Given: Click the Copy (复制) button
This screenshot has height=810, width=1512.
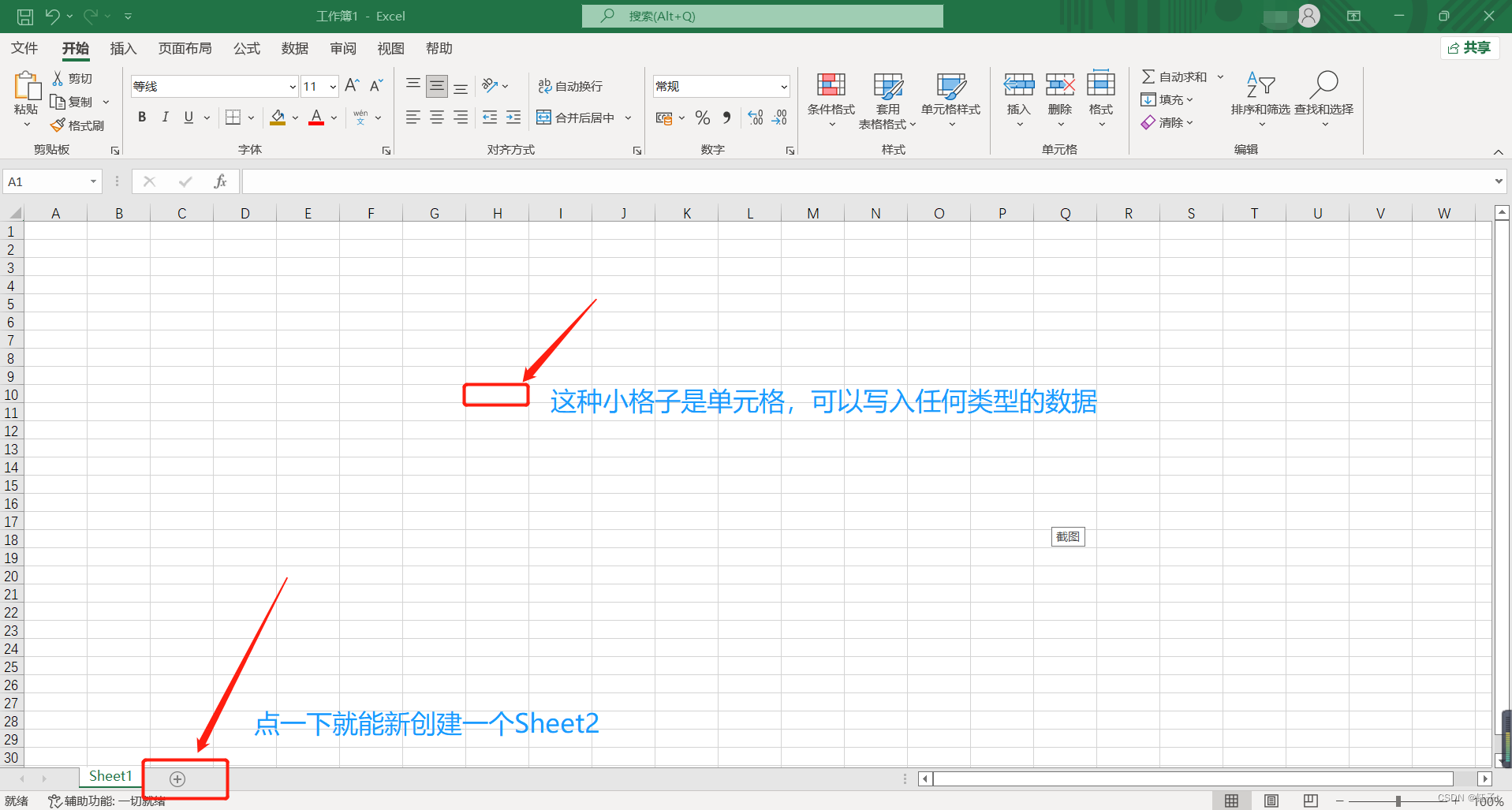Looking at the screenshot, I should (x=72, y=102).
